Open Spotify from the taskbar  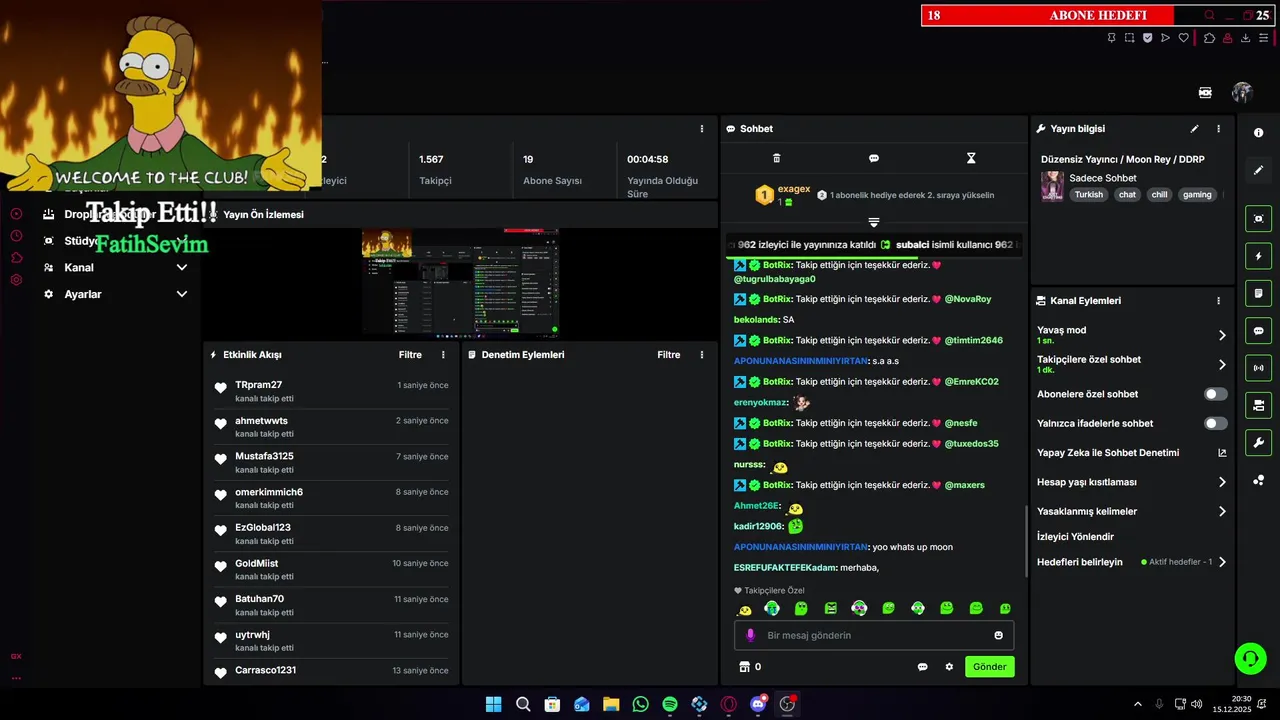pyautogui.click(x=670, y=704)
